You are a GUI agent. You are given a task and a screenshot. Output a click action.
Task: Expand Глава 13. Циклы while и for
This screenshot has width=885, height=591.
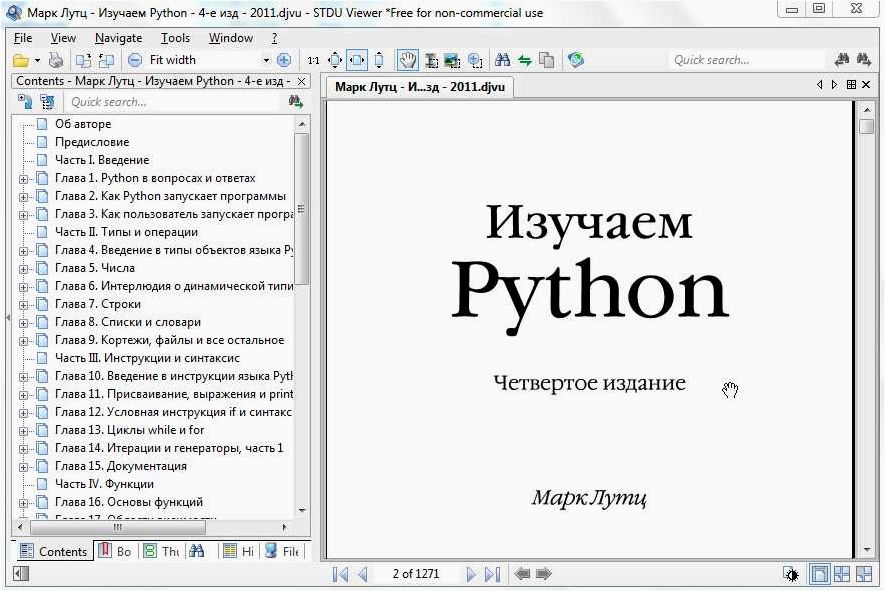[23, 431]
